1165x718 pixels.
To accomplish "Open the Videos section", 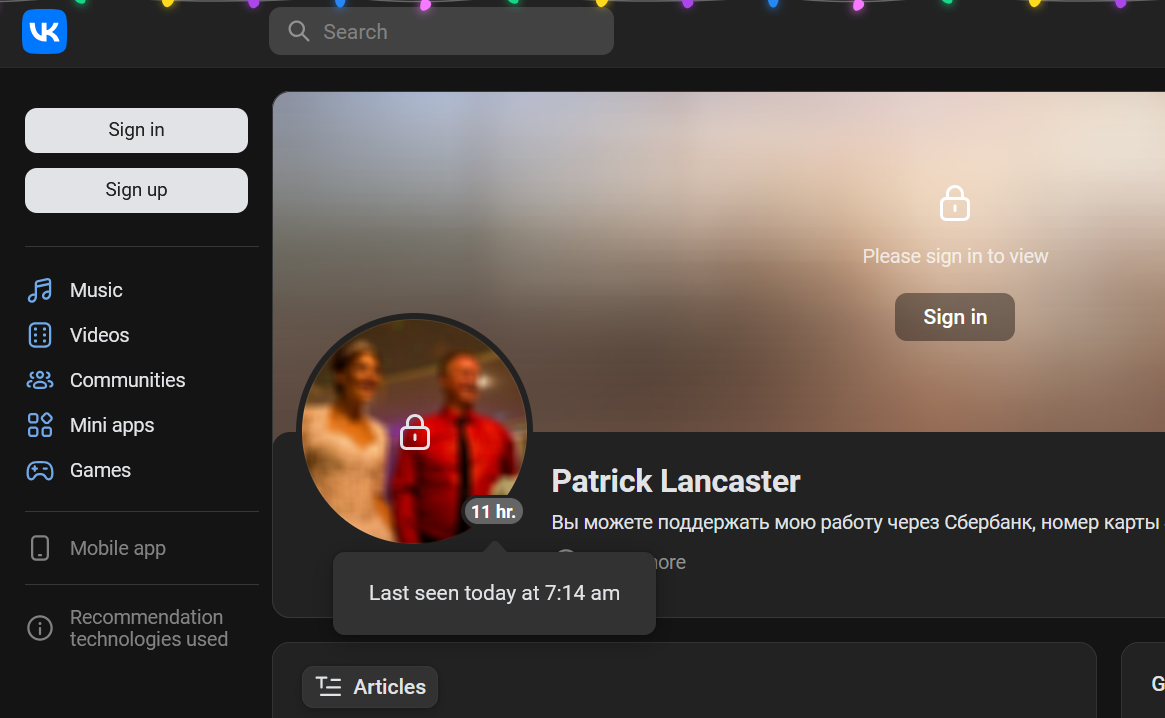I will coord(100,335).
